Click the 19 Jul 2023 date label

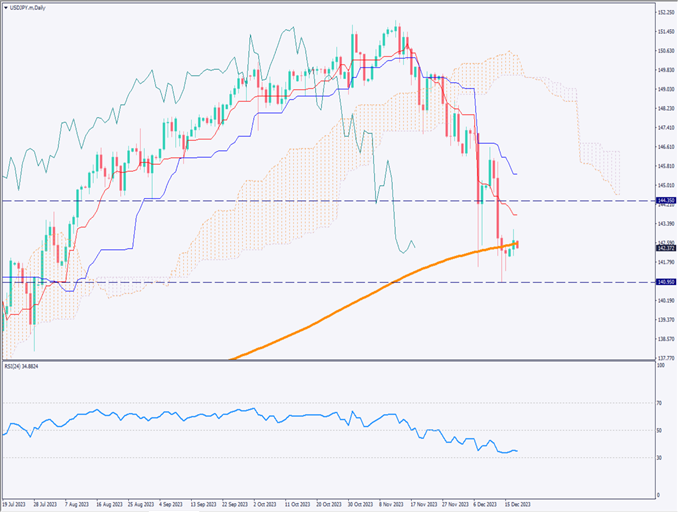tap(16, 505)
